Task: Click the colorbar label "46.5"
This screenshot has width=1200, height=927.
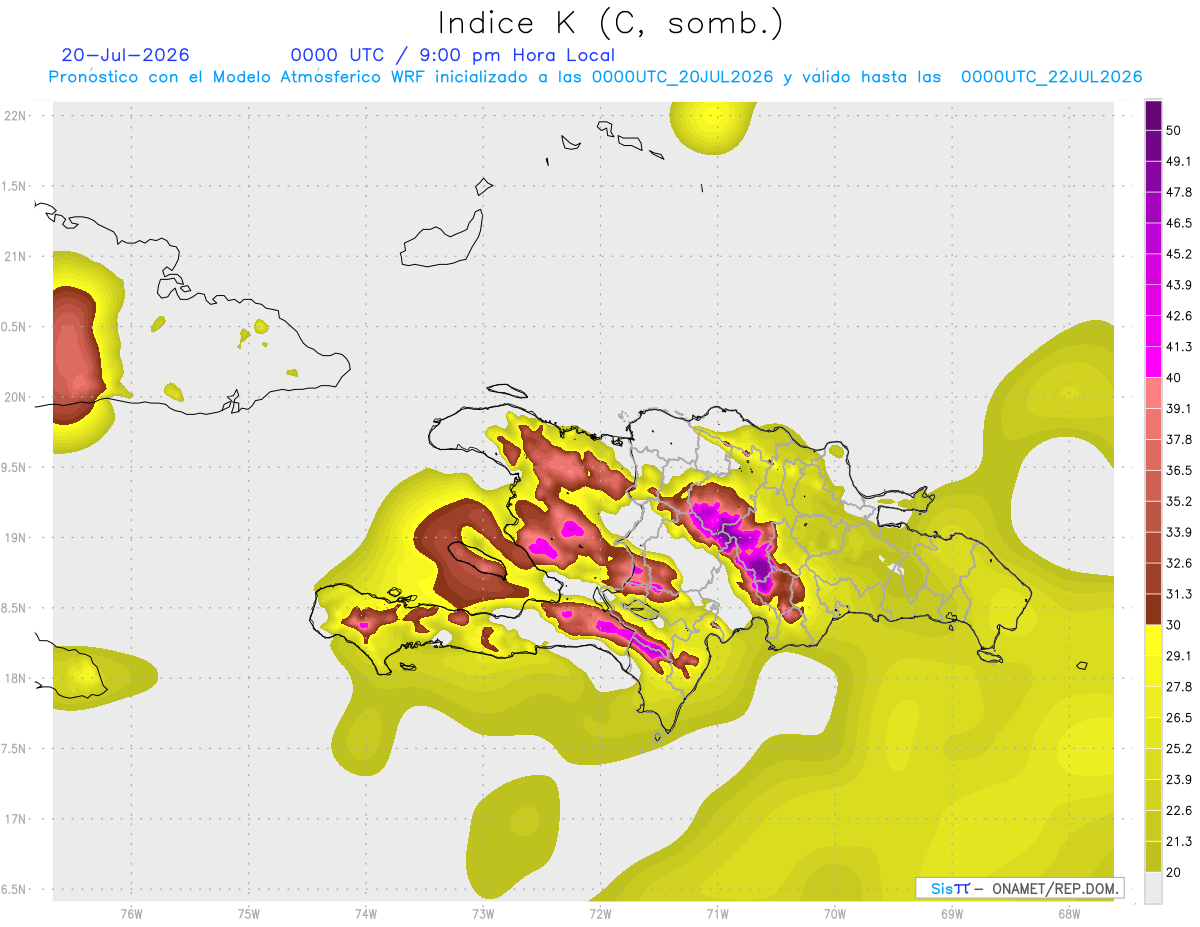Action: tap(1179, 223)
